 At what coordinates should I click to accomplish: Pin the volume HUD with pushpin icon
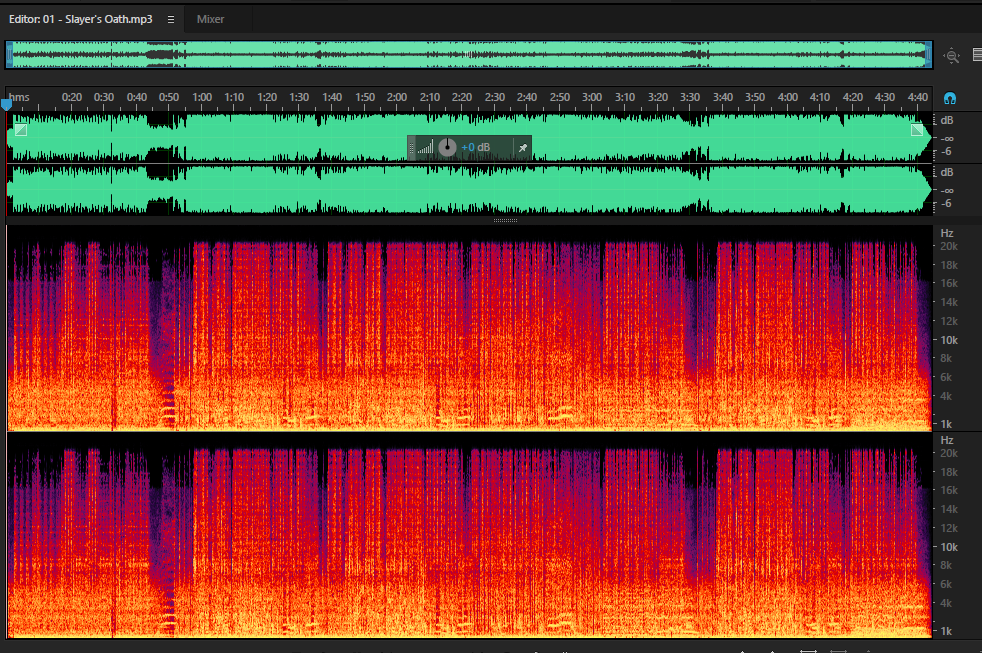[523, 148]
